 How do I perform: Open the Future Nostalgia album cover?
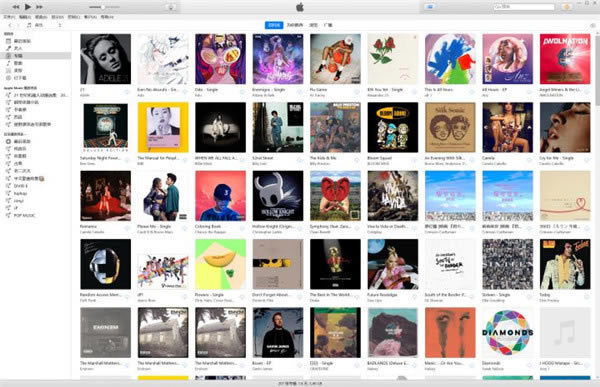(393, 264)
